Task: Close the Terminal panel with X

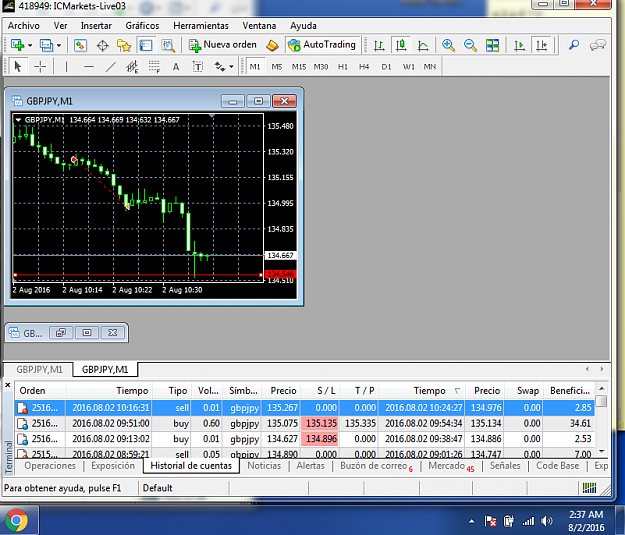Action: 8,385
